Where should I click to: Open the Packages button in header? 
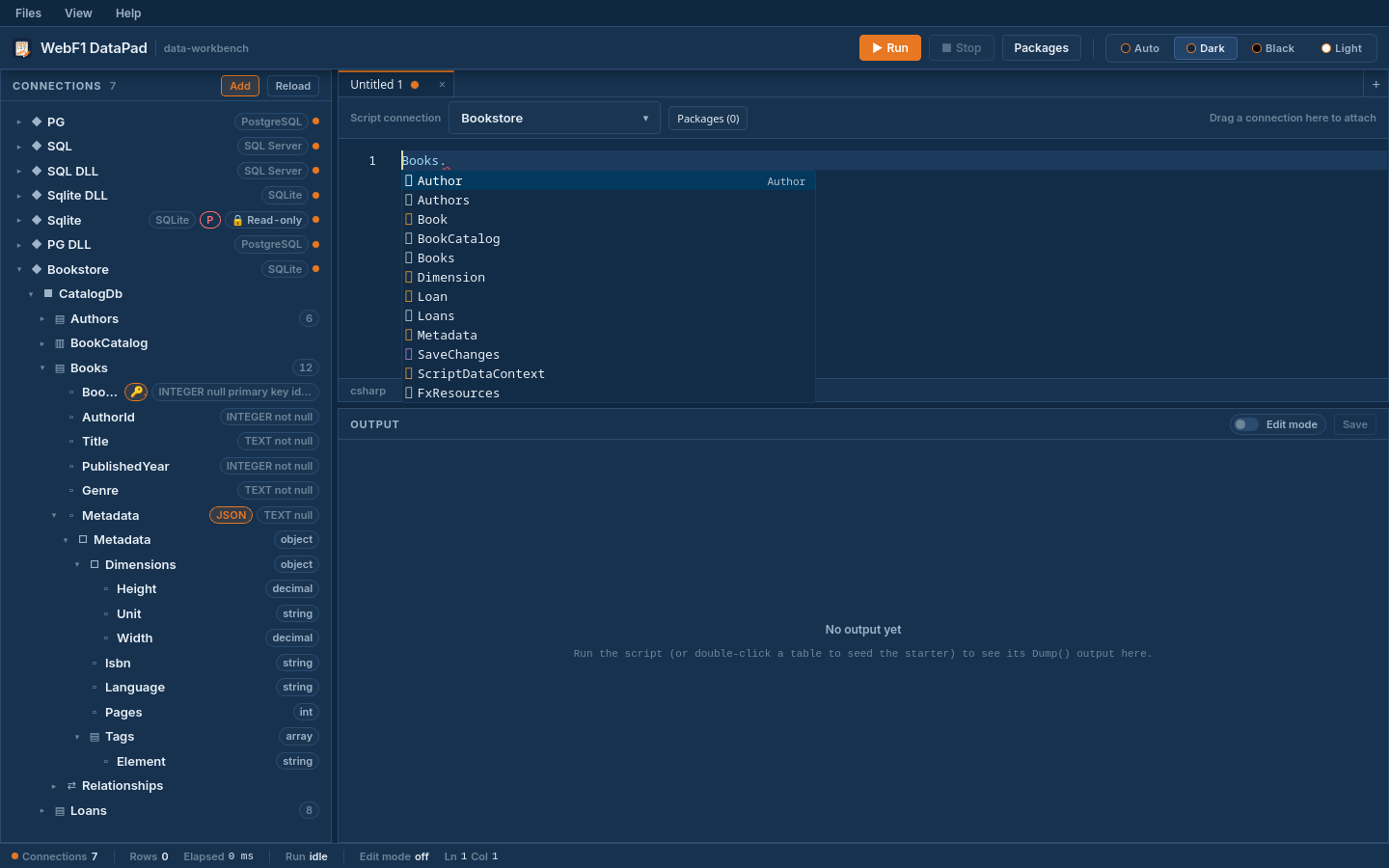click(x=1042, y=48)
